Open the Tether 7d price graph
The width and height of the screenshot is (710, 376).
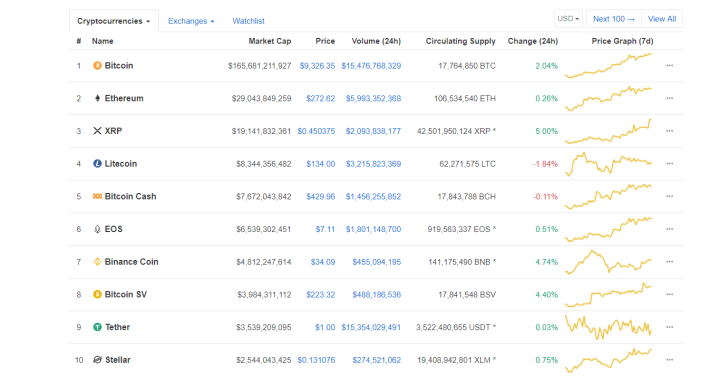pos(609,327)
